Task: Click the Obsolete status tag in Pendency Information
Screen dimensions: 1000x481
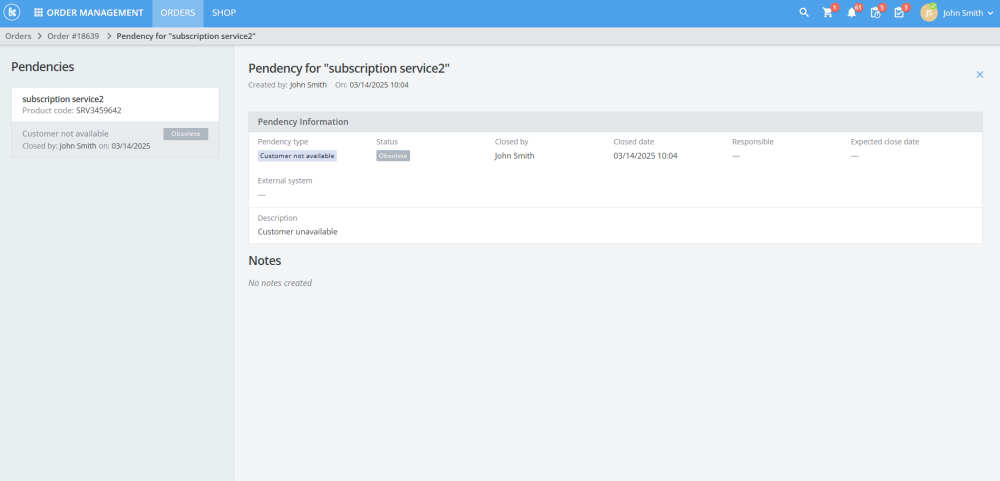Action: 393,156
